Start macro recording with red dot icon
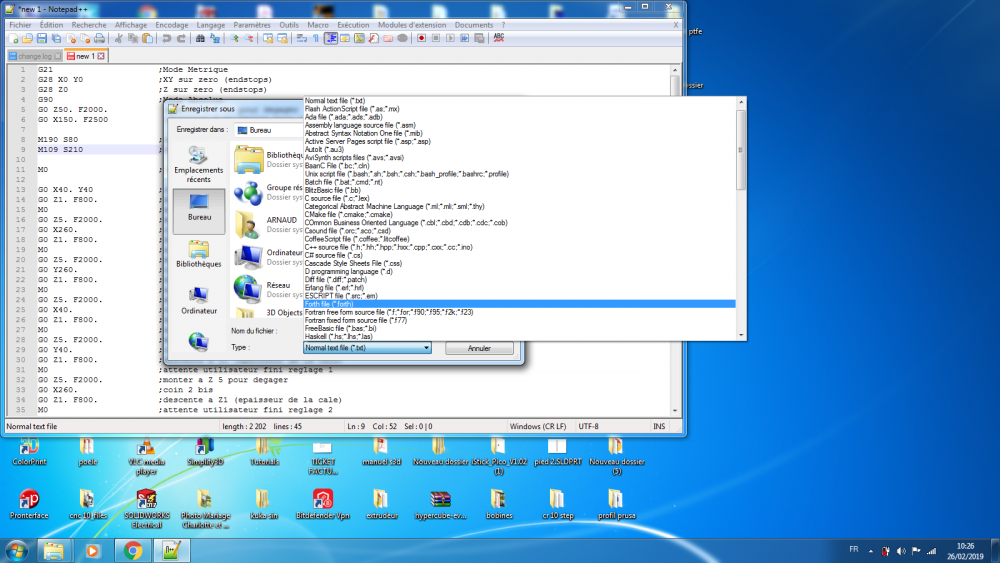 422,38
